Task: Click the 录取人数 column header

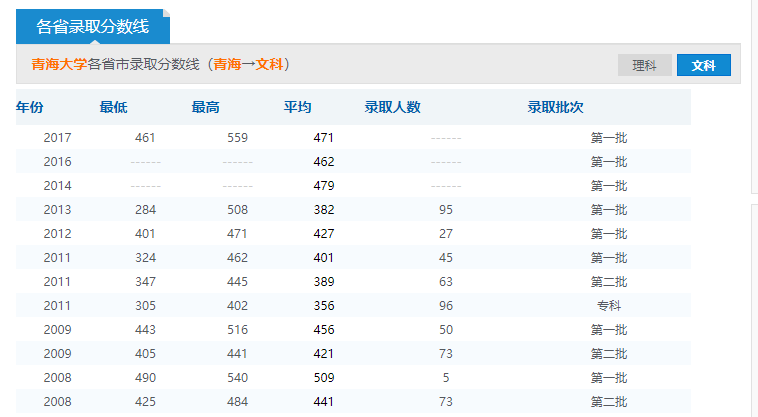Action: (x=393, y=107)
